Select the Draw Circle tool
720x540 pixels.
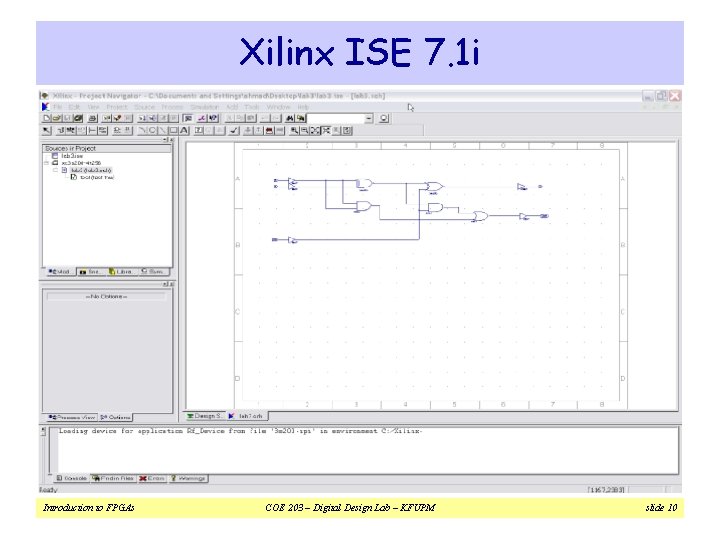(x=152, y=130)
